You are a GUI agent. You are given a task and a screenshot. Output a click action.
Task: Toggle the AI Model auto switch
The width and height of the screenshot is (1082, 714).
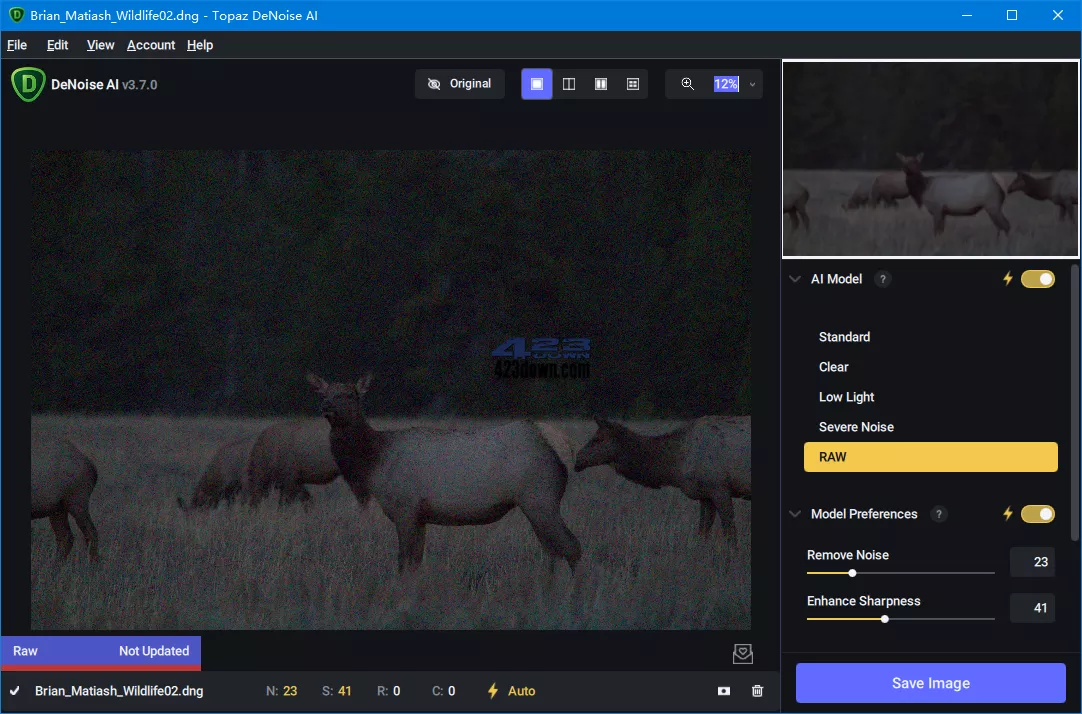coord(1039,279)
